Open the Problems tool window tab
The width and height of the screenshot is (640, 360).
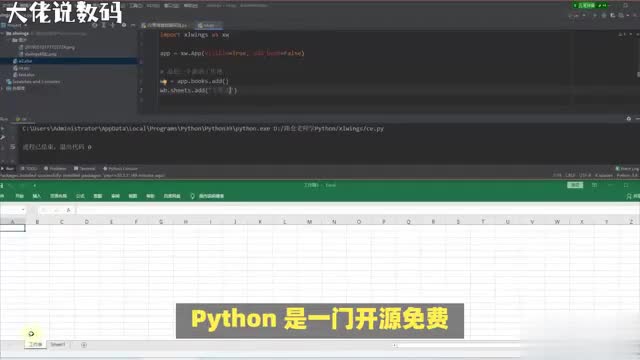(x=55, y=169)
